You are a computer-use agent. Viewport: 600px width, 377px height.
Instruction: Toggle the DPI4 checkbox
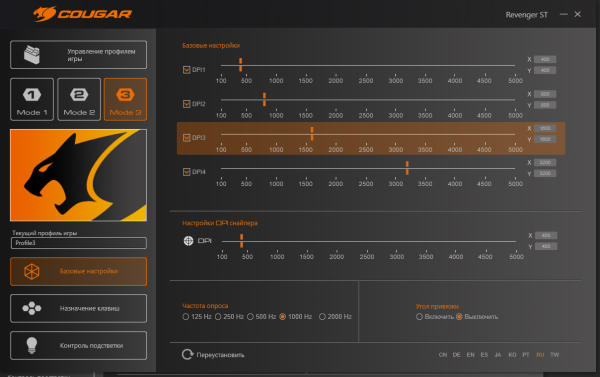187,172
